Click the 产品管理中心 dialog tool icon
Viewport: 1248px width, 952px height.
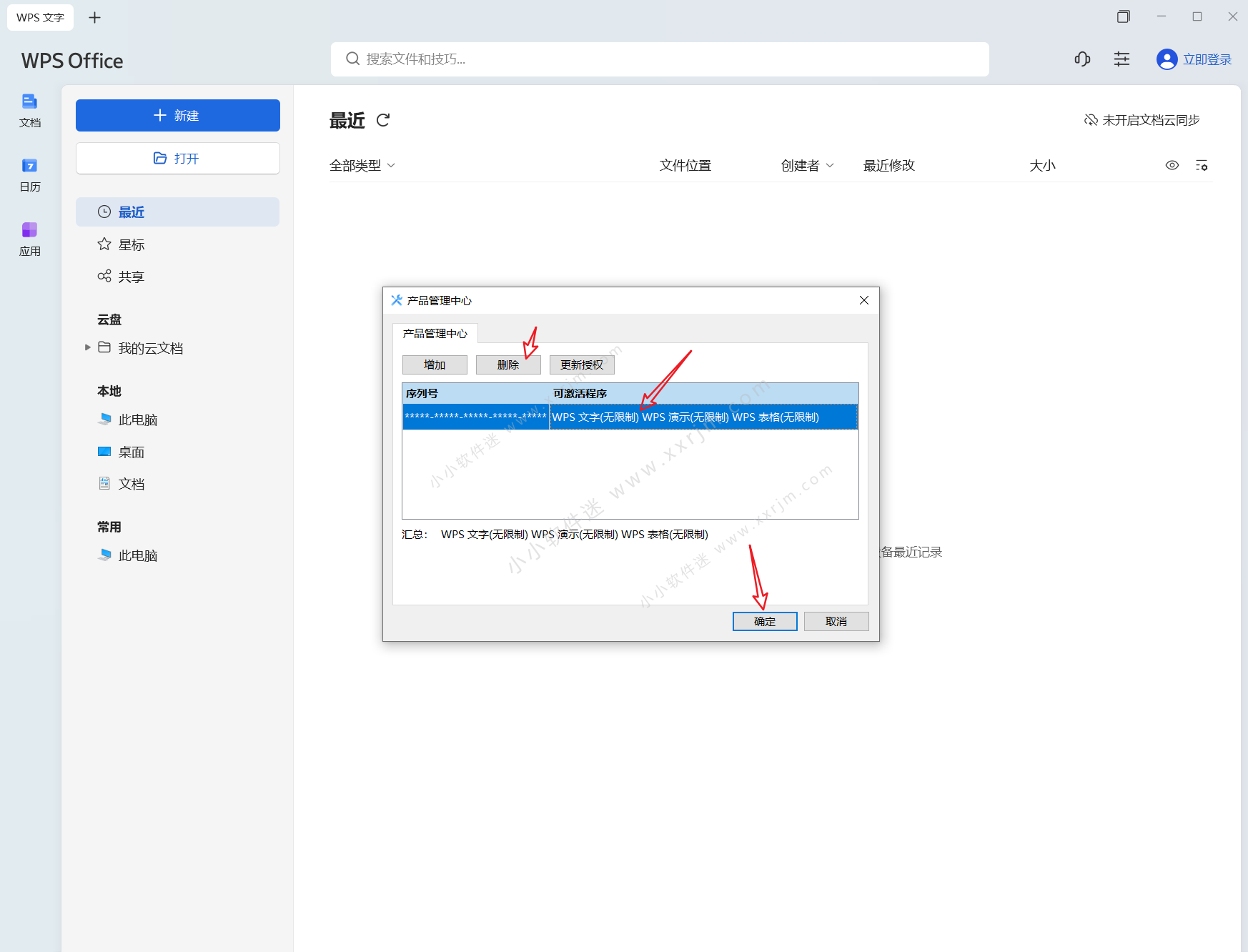[x=397, y=300]
